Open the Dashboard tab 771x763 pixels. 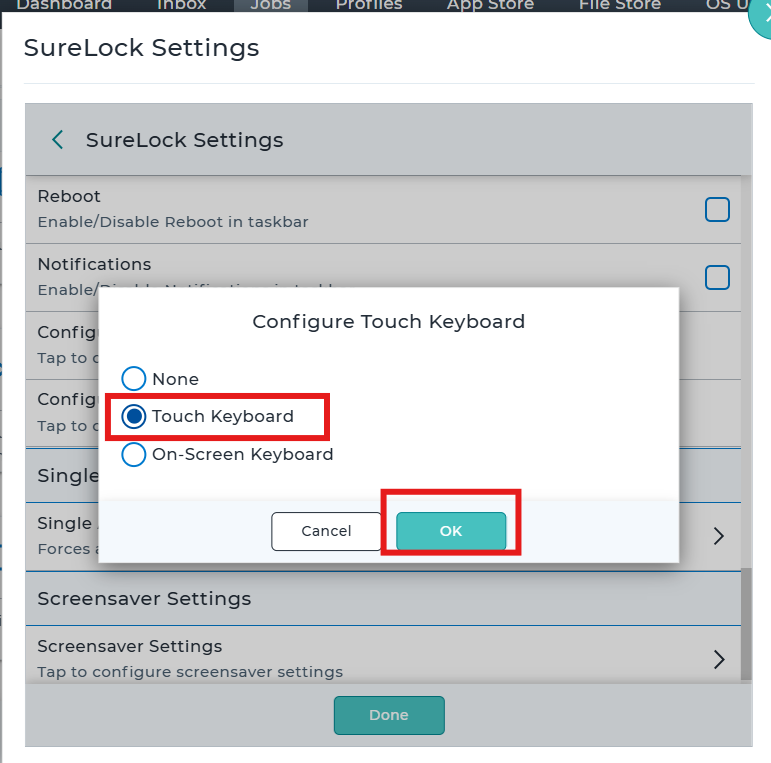64,5
